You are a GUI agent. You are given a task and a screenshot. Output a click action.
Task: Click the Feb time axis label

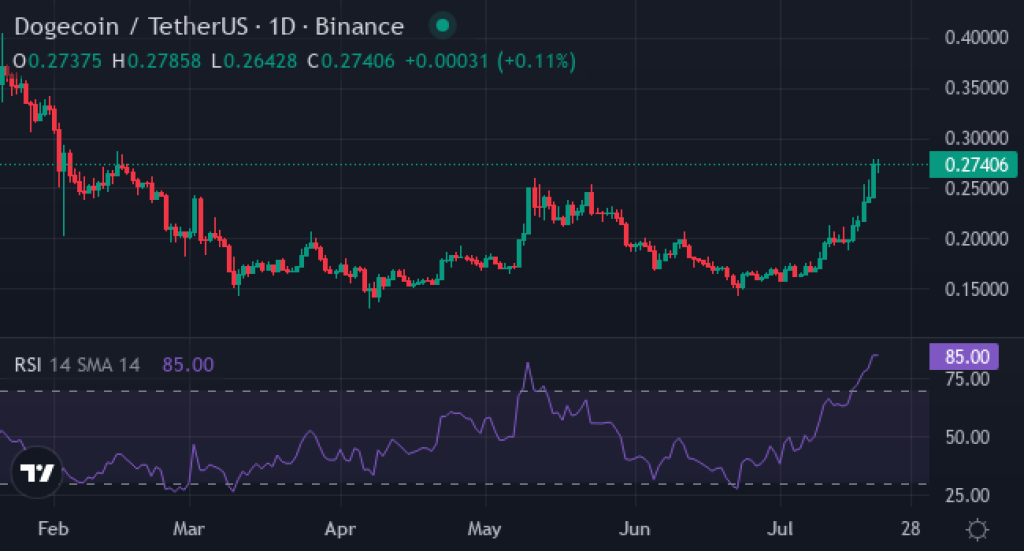(x=53, y=528)
